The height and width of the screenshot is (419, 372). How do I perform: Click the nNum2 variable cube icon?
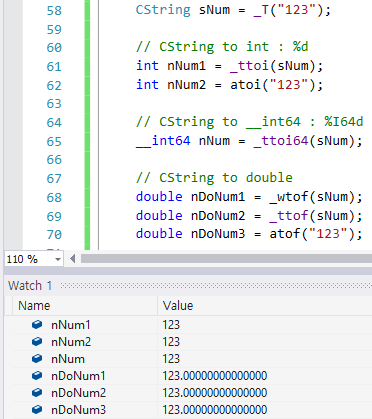coord(37,341)
